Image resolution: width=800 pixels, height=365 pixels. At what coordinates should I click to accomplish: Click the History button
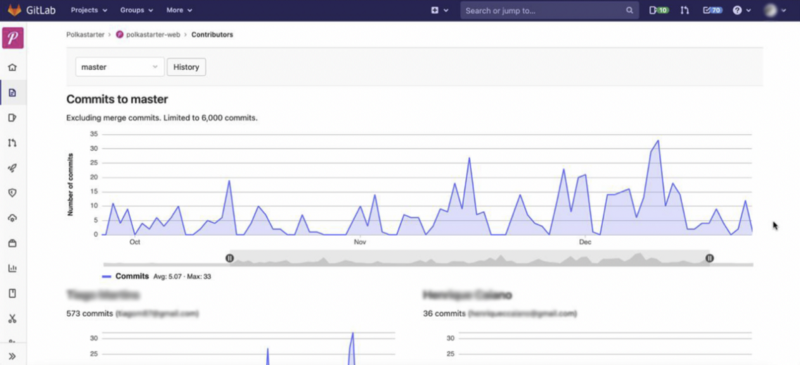click(x=186, y=67)
